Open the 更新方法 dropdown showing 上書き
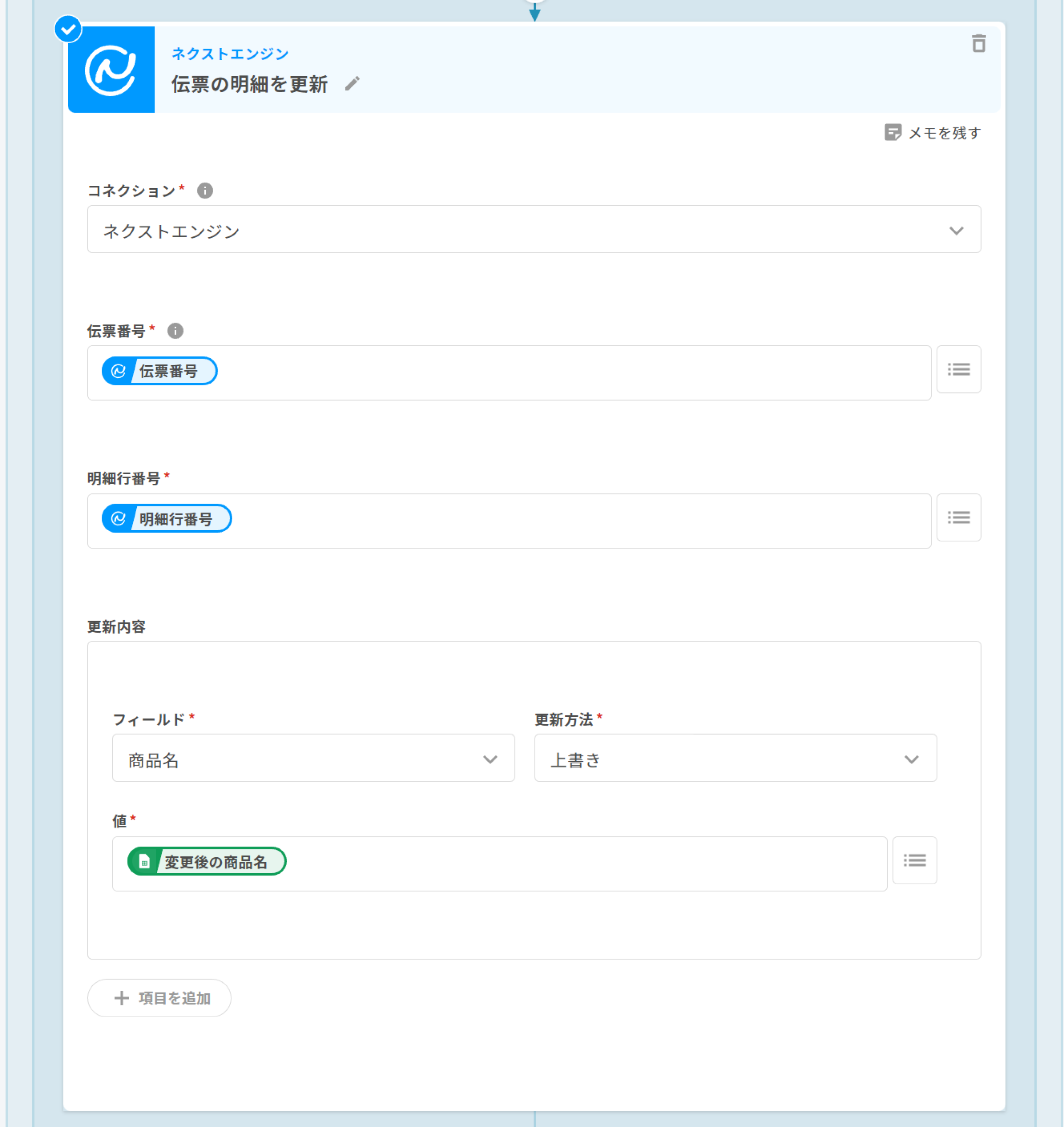Screen dimensions: 1064x1127 point(735,758)
